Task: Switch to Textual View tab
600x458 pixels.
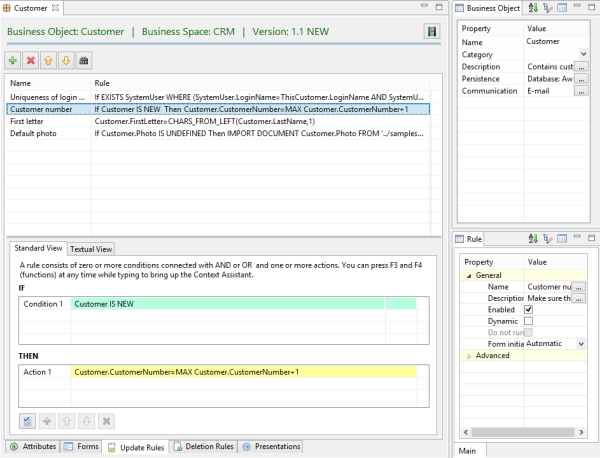Action: [91, 249]
